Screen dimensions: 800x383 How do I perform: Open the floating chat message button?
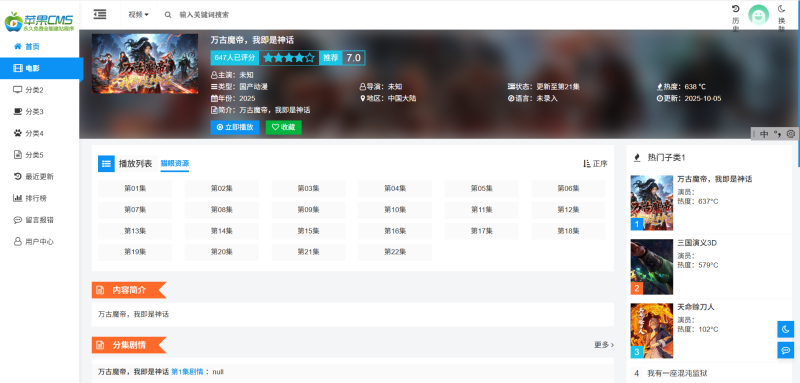point(786,350)
